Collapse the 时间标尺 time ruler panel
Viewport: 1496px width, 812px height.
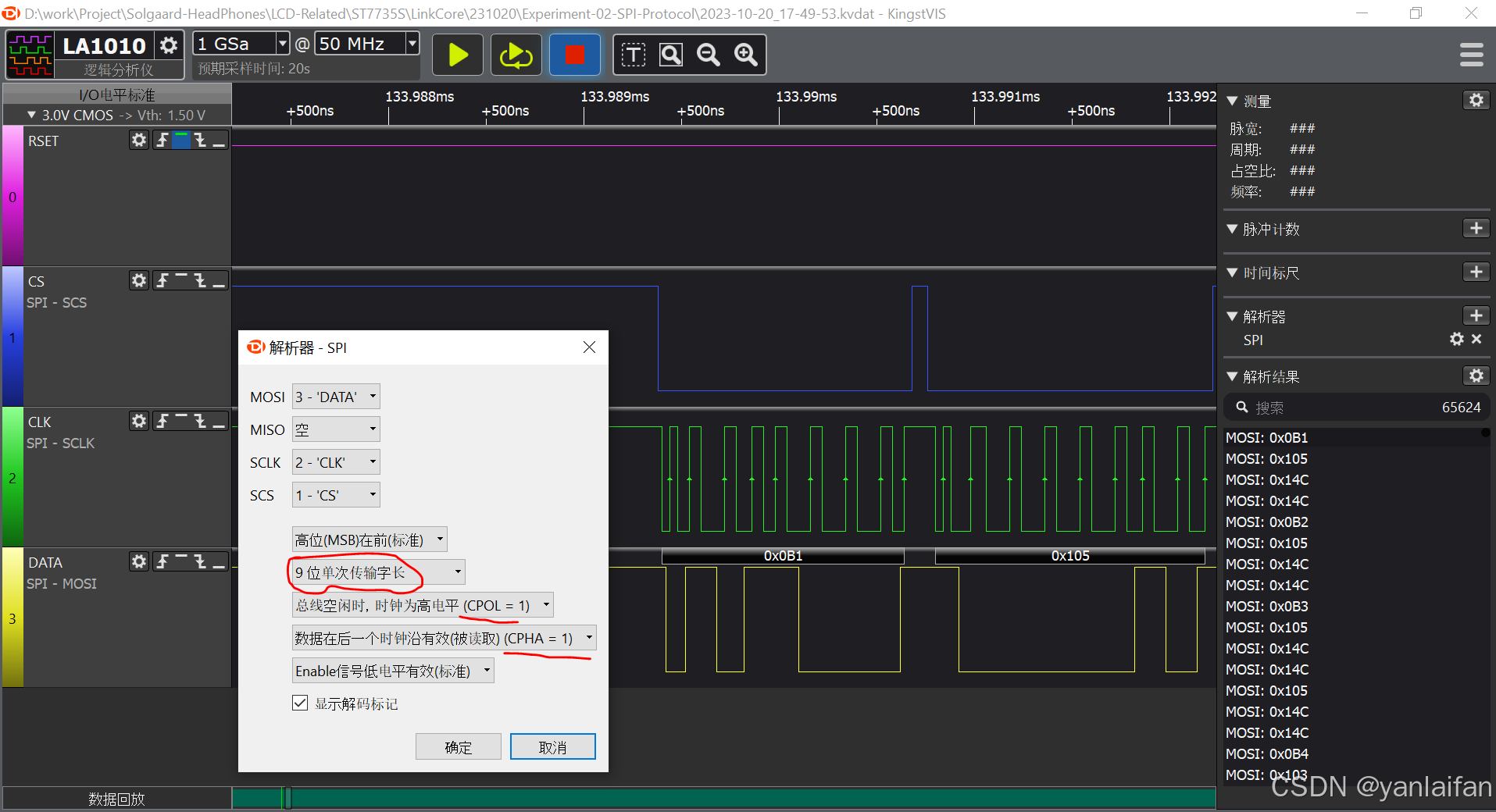coord(1233,273)
